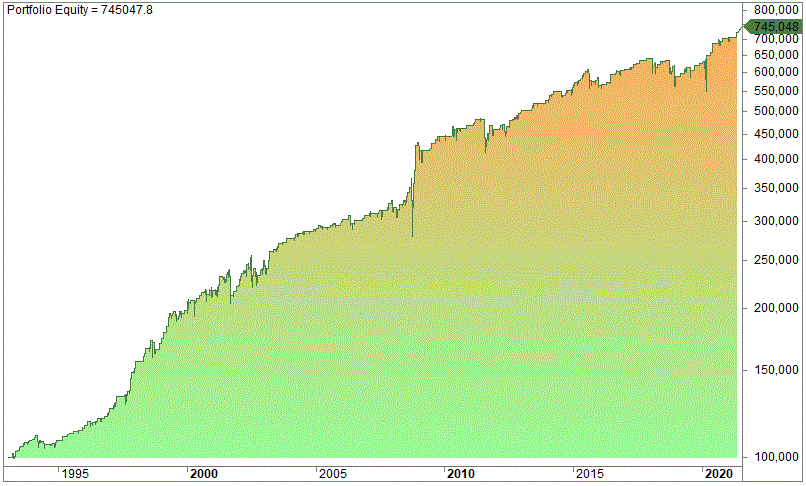806x486 pixels.
Task: Click the 200,000 y-axis label
Action: (x=776, y=308)
